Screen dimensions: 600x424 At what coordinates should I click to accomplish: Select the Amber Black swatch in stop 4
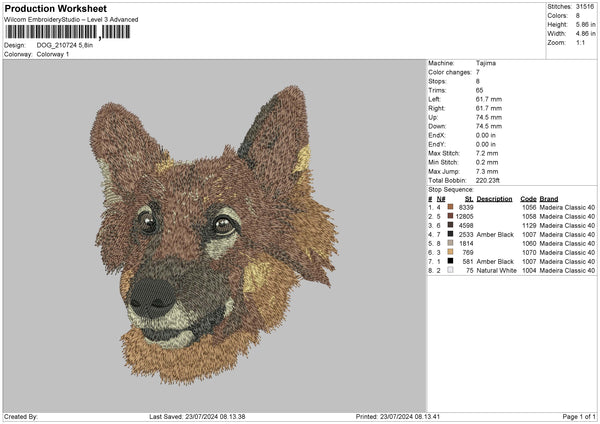point(451,234)
